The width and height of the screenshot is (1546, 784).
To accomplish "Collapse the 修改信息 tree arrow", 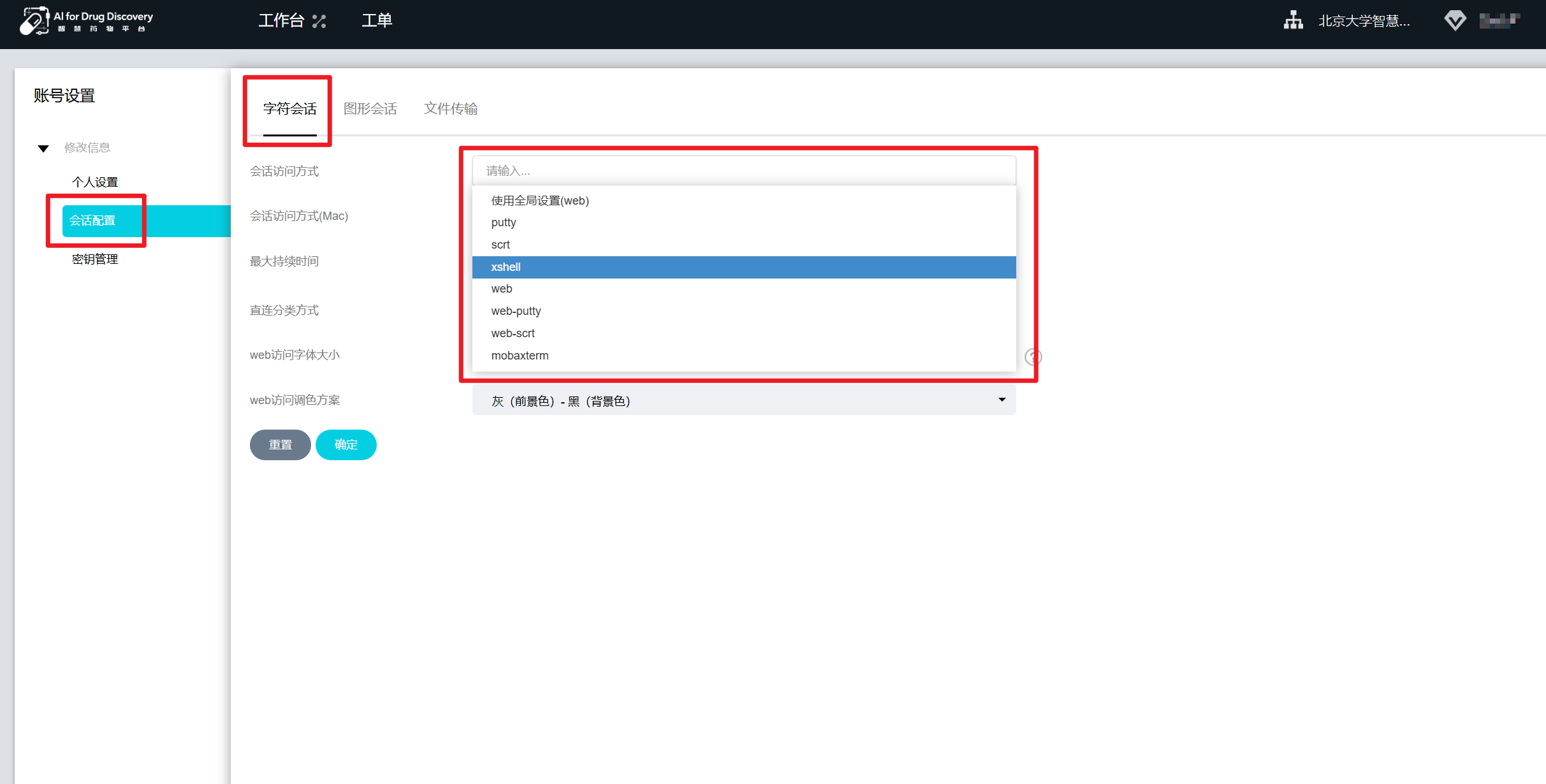I will (43, 149).
